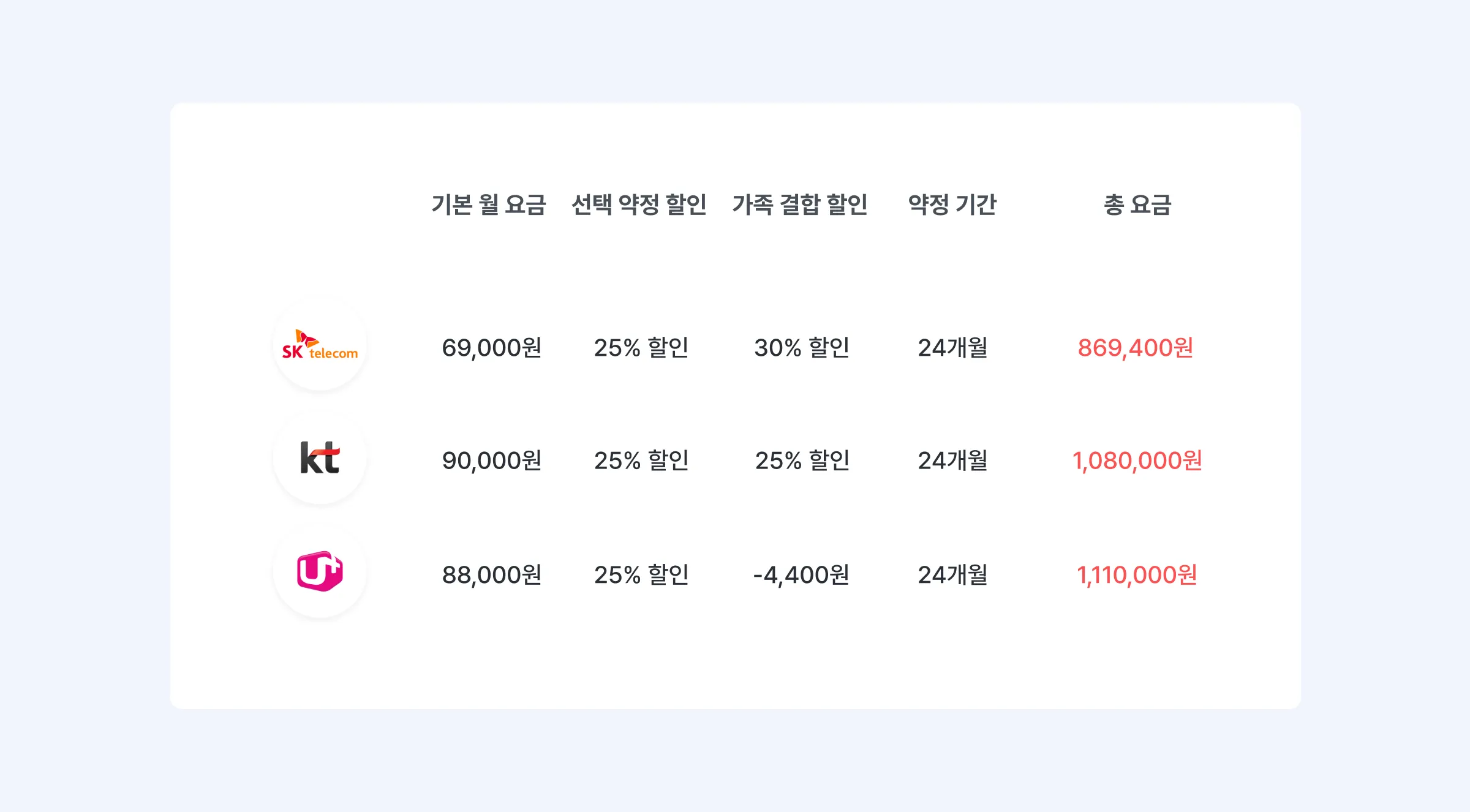This screenshot has width=1470, height=812.
Task: Click SK telecom's 25% 할인 contract discount
Action: coord(641,348)
